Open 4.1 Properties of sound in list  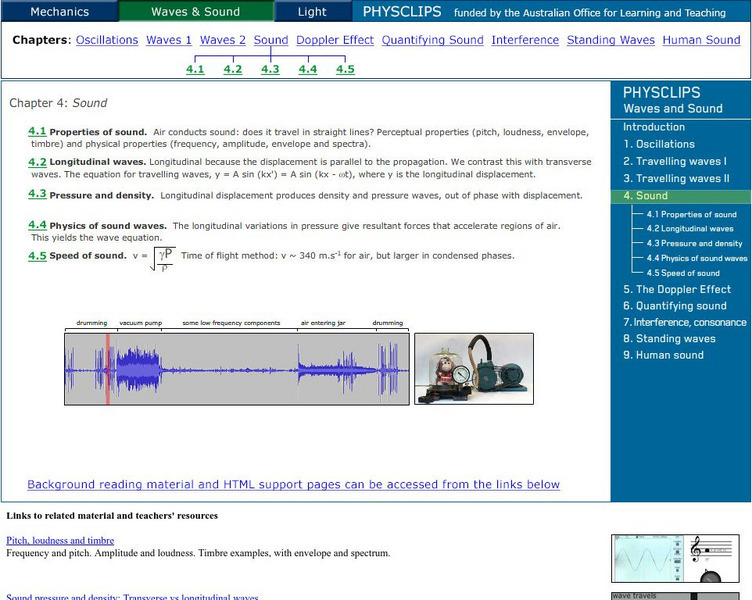pos(37,131)
